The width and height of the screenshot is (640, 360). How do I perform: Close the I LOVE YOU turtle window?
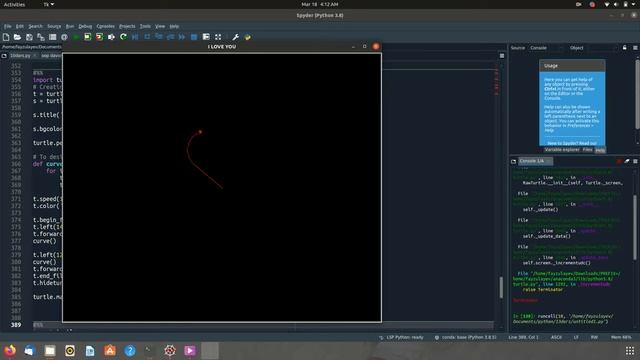(376, 47)
